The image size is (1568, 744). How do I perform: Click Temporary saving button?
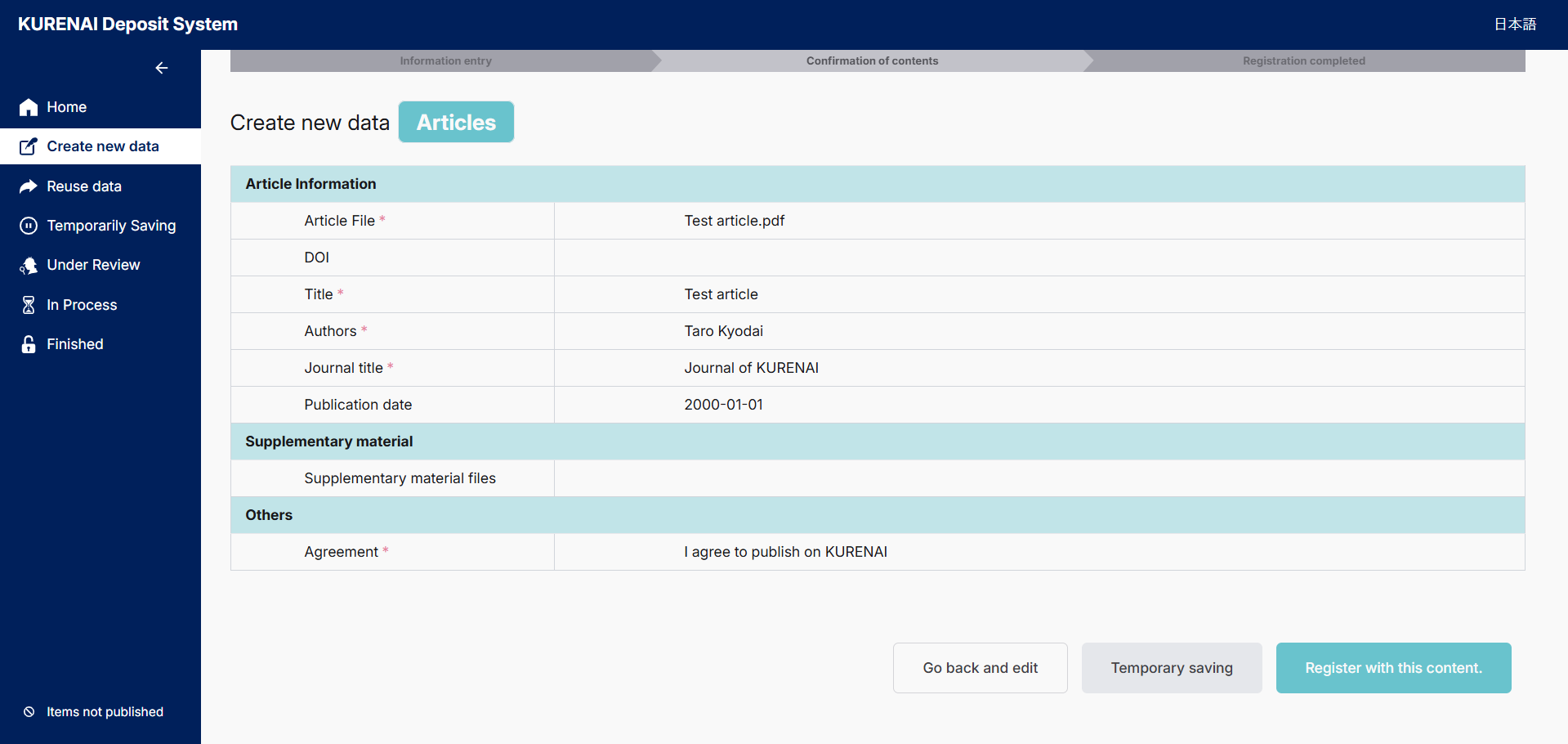1172,668
